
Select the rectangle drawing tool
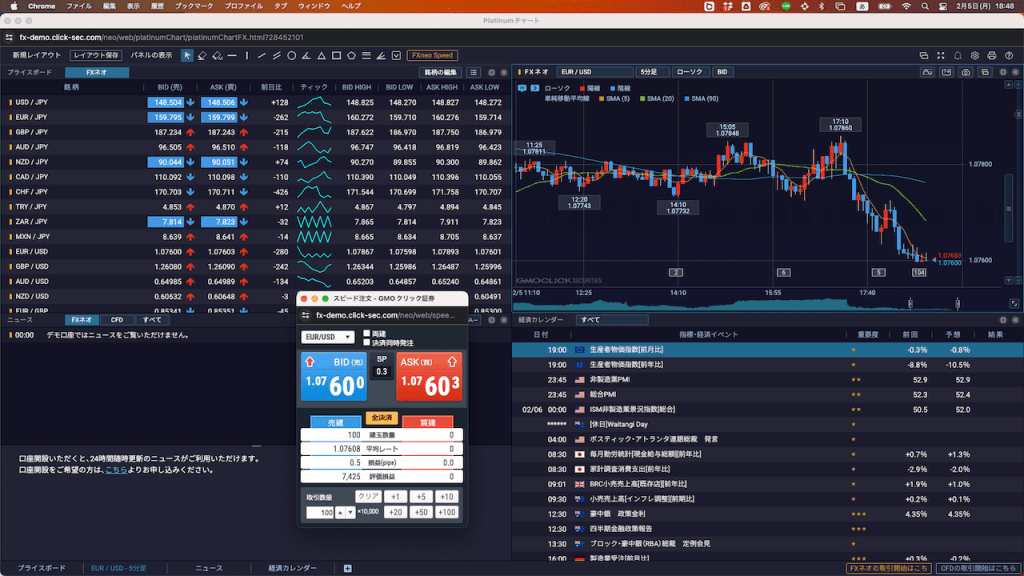336,56
